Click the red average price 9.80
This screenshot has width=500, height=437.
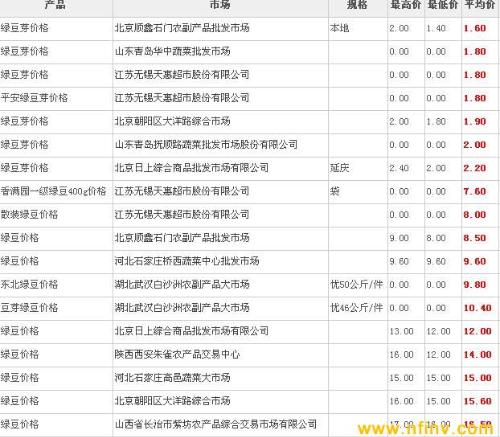pos(475,285)
